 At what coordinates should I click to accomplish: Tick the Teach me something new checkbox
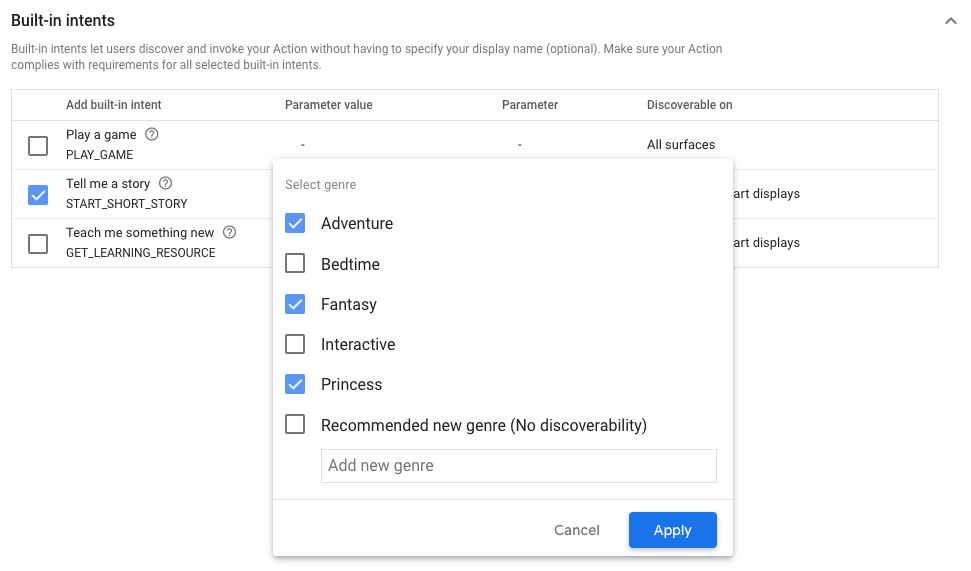point(38,244)
